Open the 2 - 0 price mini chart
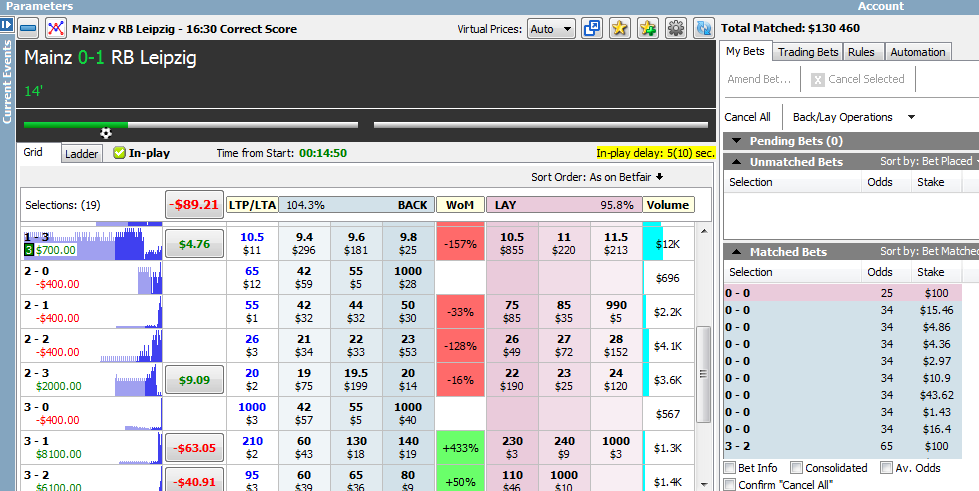This screenshot has width=979, height=491. click(x=150, y=277)
